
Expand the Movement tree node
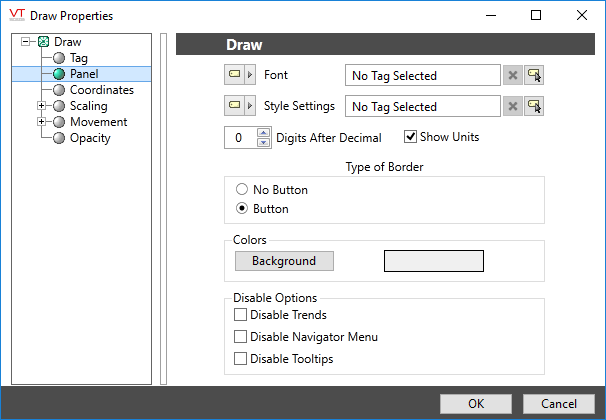(41, 122)
